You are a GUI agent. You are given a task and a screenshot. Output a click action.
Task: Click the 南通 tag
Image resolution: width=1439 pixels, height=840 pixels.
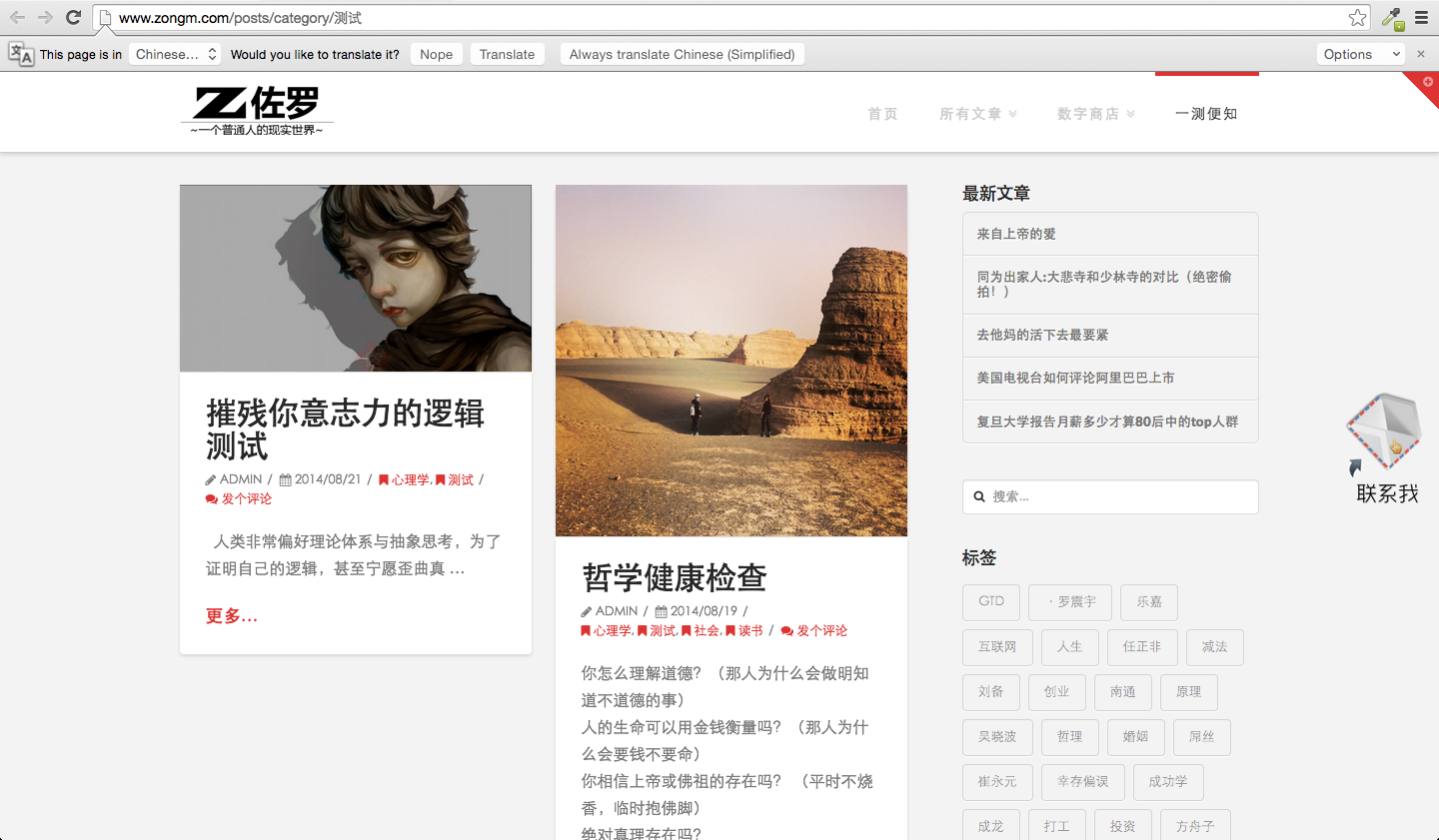(1123, 691)
